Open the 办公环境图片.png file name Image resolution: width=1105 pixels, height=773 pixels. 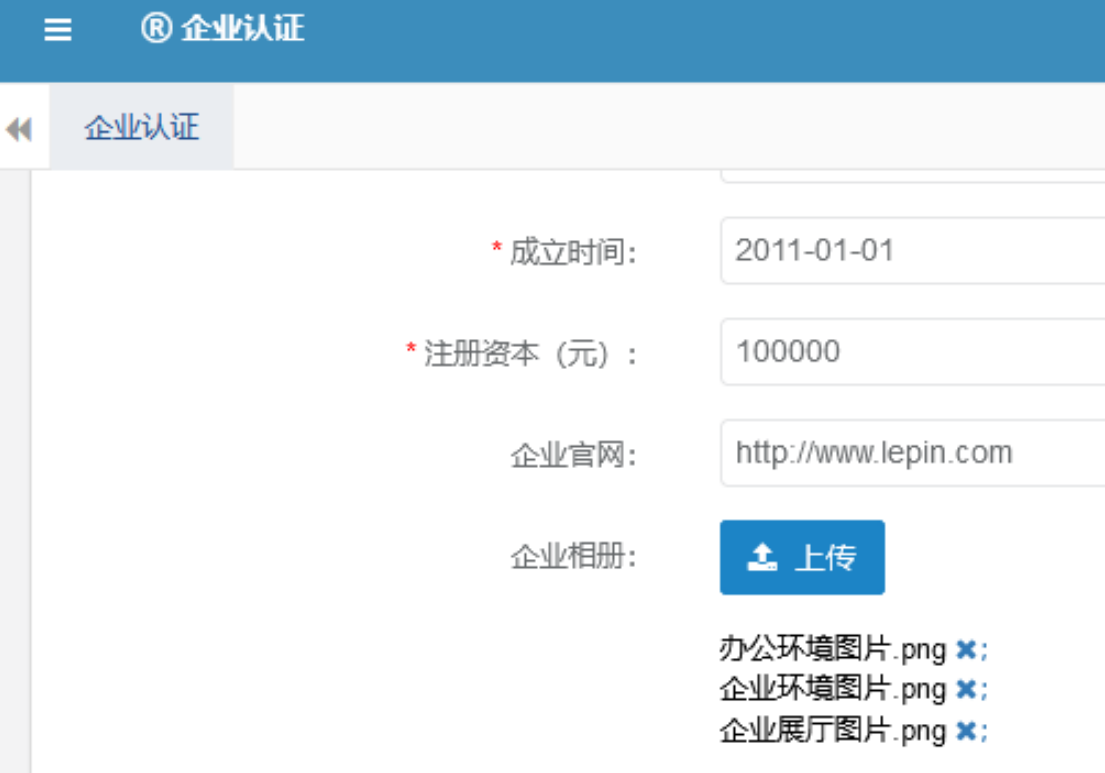coord(832,650)
